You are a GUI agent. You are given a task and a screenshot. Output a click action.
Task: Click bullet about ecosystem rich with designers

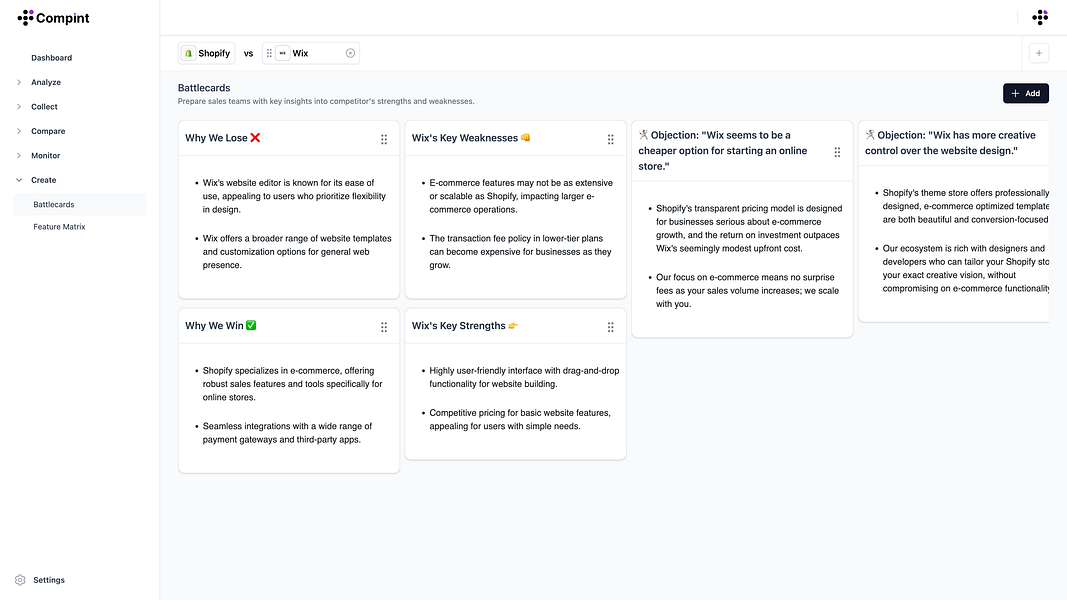click(966, 268)
